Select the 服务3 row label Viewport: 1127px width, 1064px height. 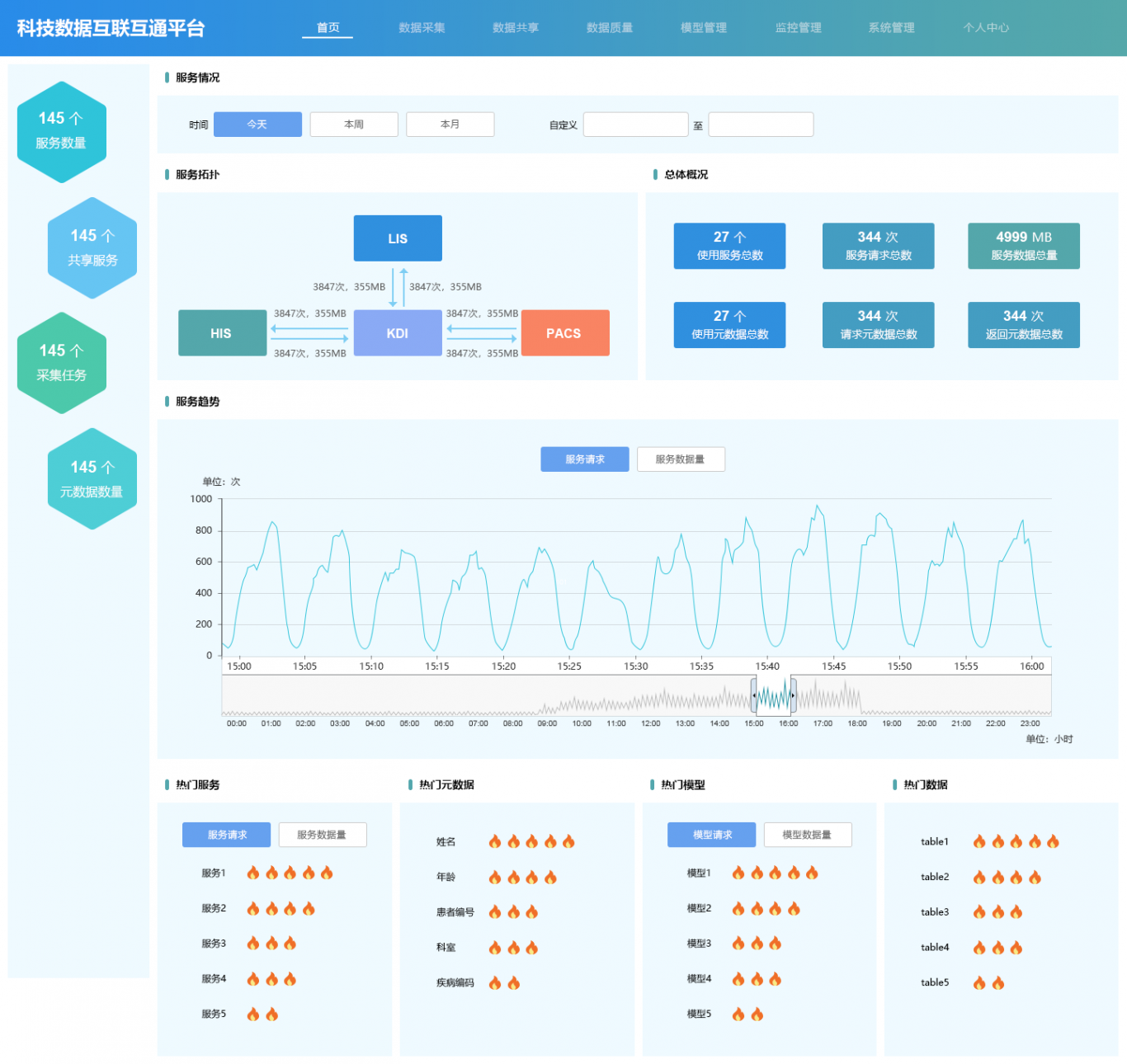tap(214, 944)
